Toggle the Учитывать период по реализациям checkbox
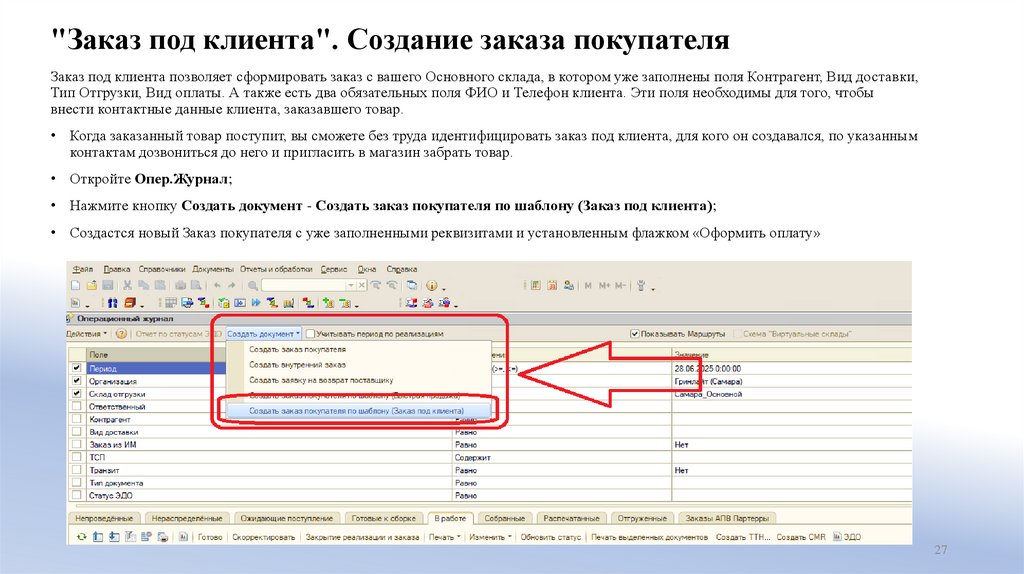 tap(310, 334)
